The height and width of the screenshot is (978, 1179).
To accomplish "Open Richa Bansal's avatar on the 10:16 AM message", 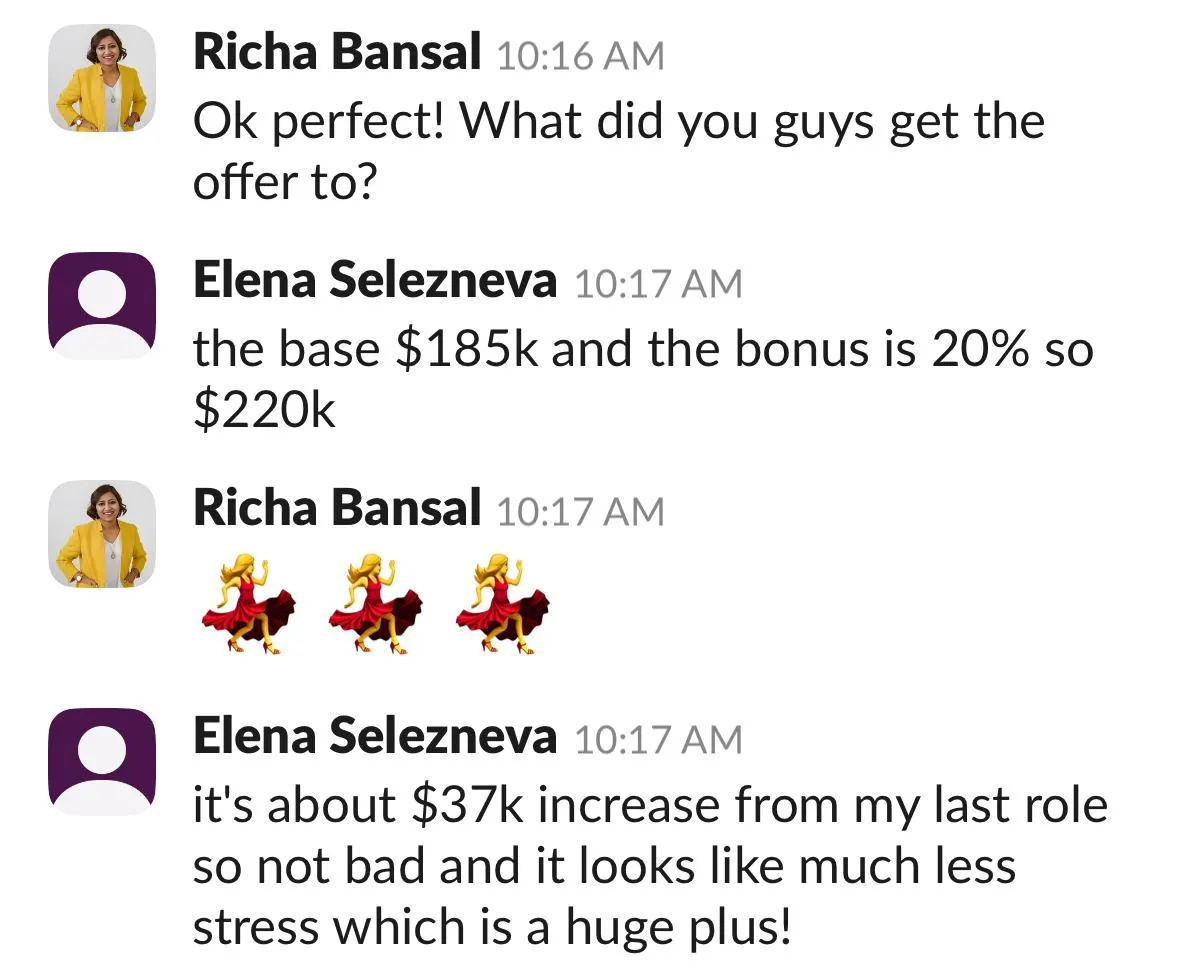I will tap(102, 78).
